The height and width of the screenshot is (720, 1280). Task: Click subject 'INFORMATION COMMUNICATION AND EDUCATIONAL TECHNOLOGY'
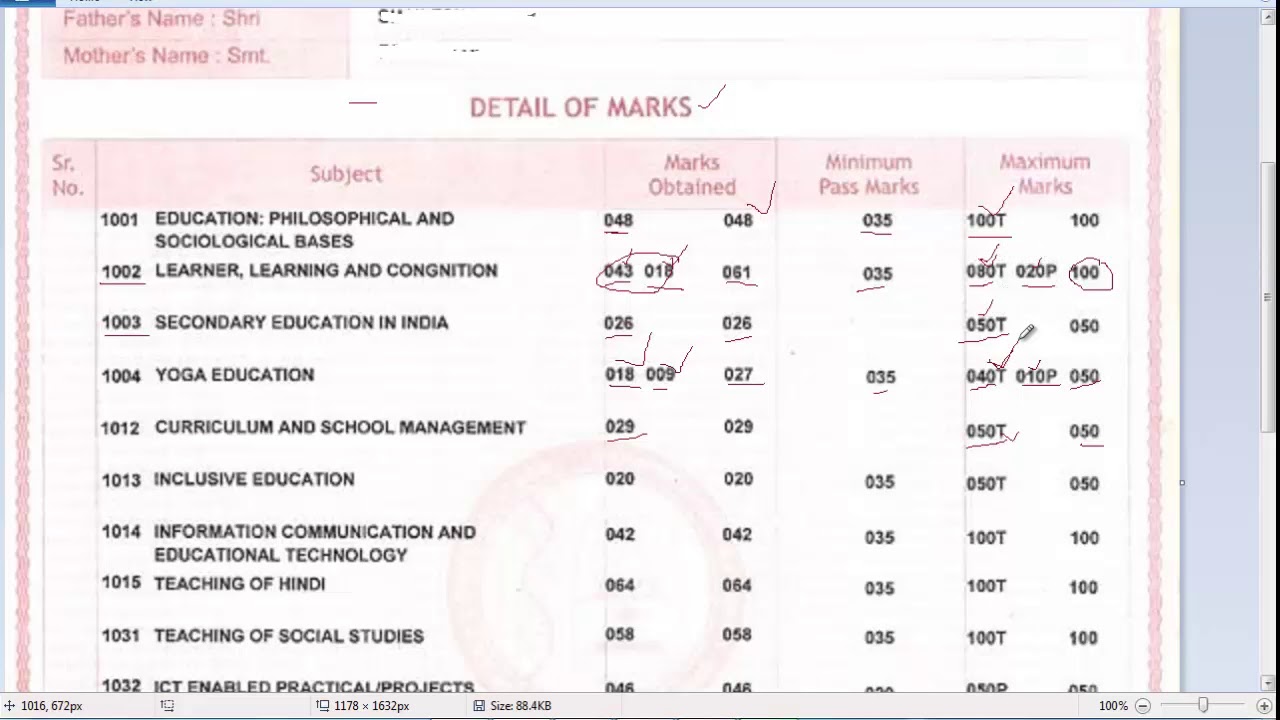[x=315, y=544]
